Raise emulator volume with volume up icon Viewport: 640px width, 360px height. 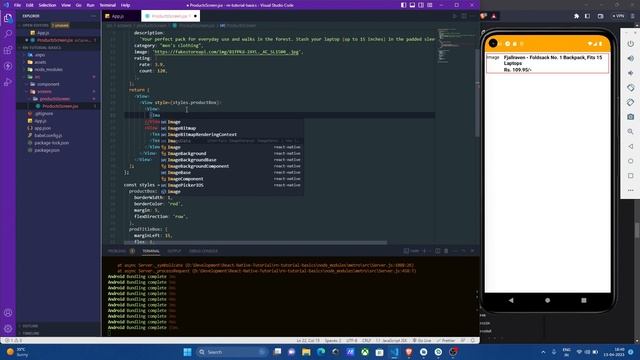(631, 58)
